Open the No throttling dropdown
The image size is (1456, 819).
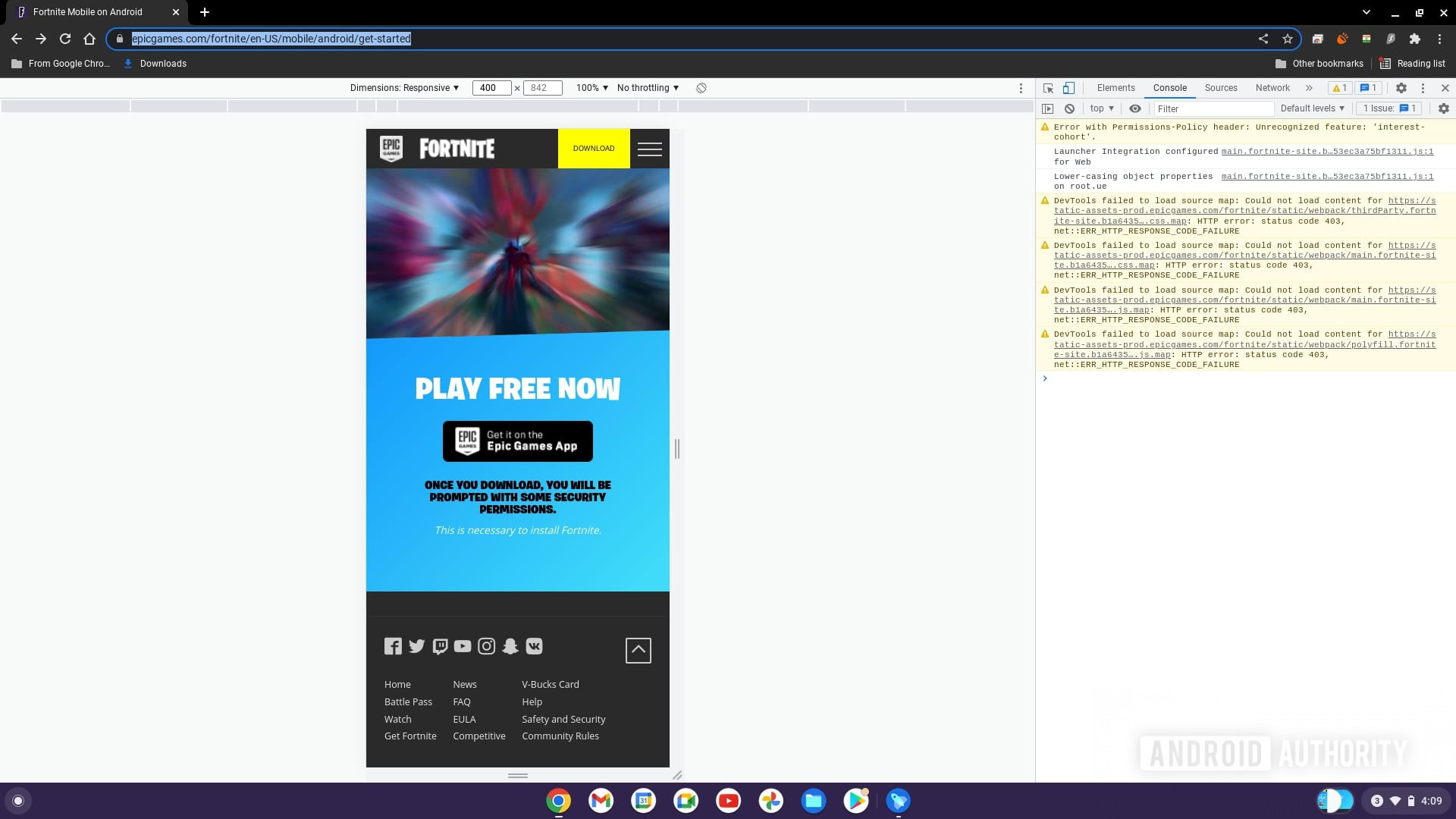click(648, 88)
